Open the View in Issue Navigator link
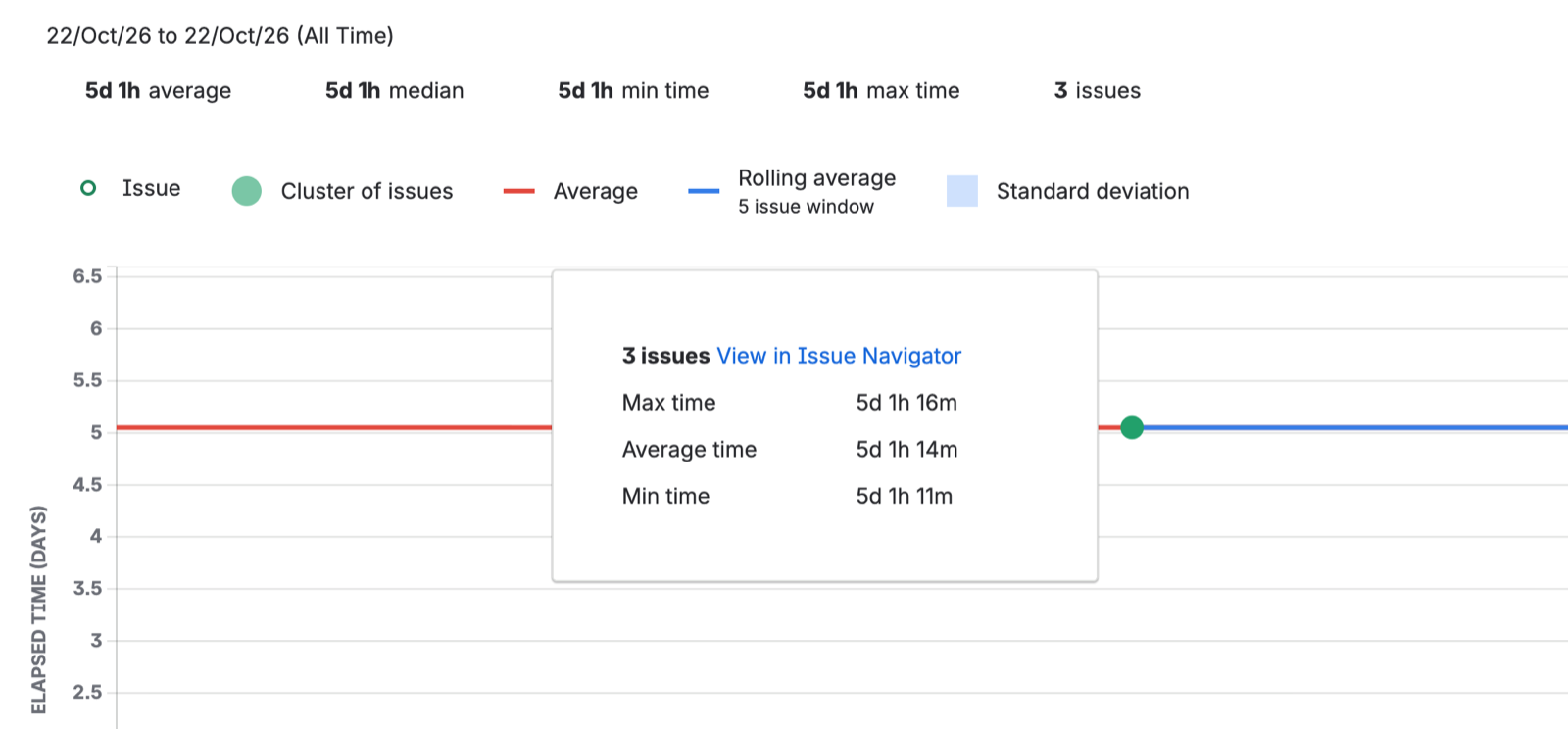1568x729 pixels. (x=839, y=356)
